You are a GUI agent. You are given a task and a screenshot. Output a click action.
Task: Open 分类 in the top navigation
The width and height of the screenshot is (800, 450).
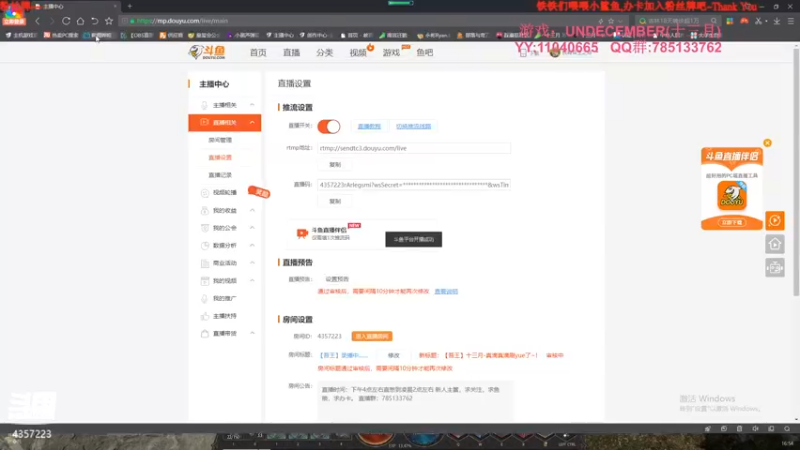324,53
